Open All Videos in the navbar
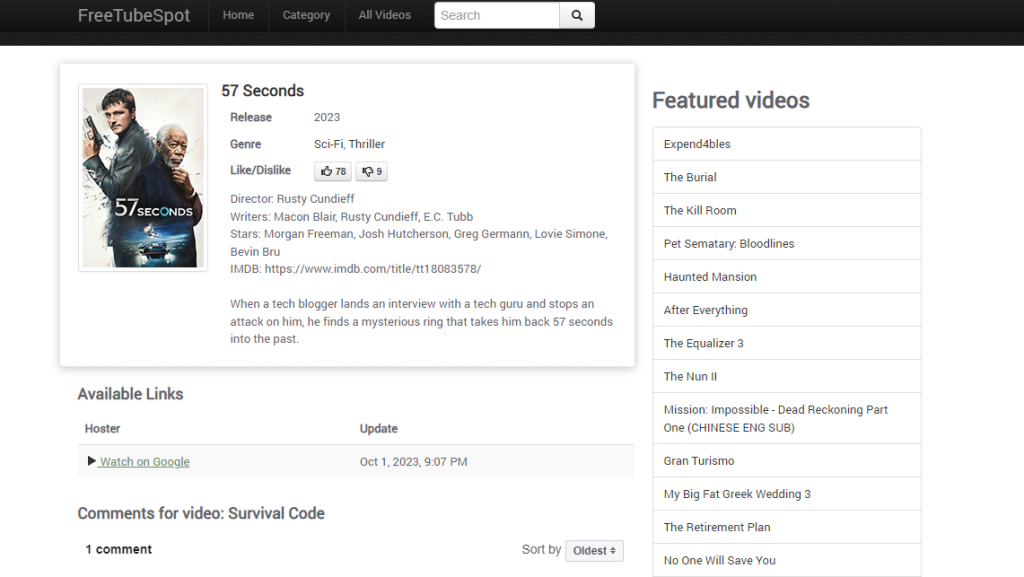 coord(385,15)
